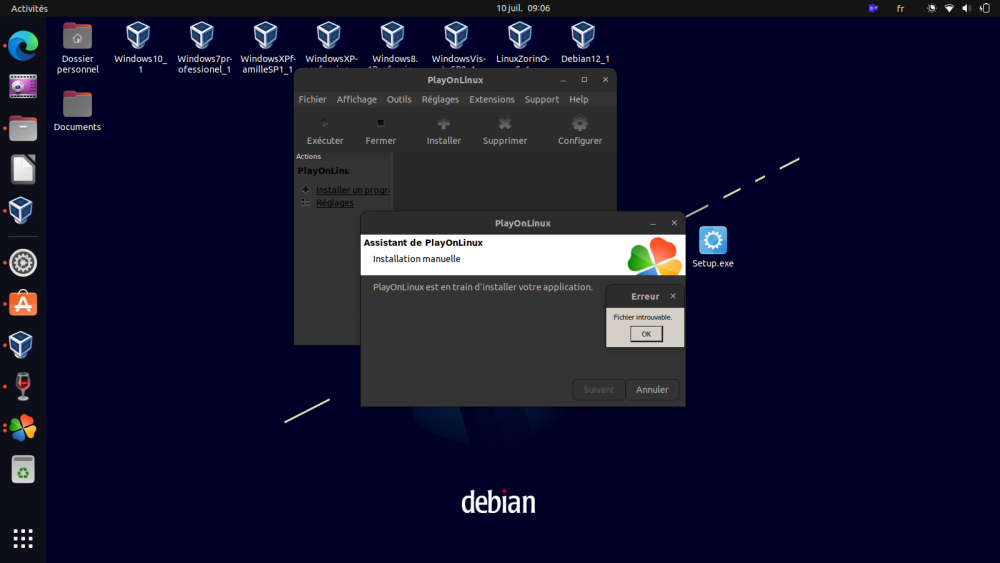The image size is (1000, 563).
Task: Click the Suivant button
Action: coord(598,390)
